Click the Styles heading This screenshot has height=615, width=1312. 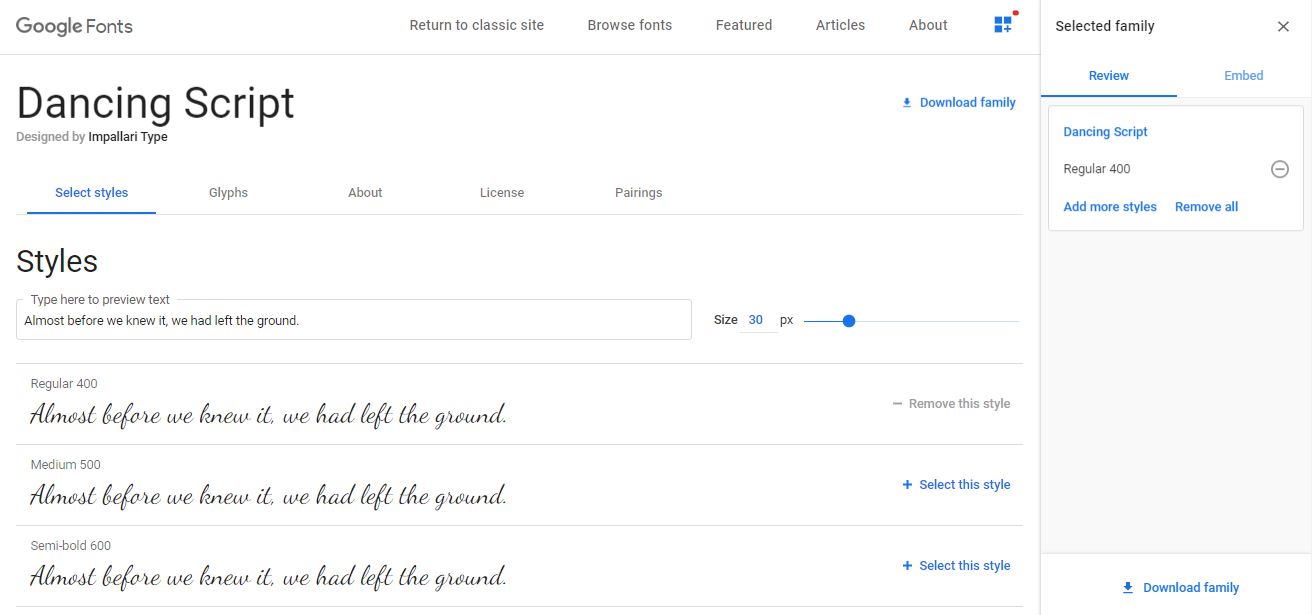click(57, 261)
